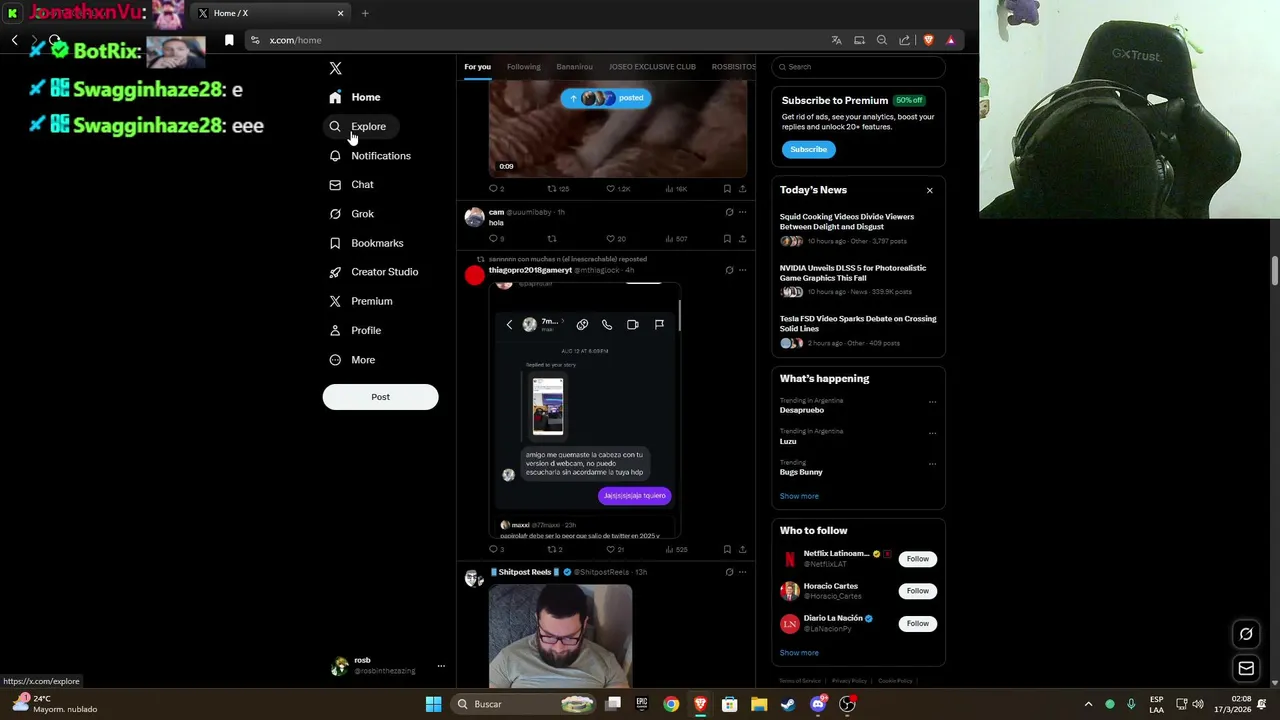
Task: Open Epic Games Launcher from the taskbar
Action: [x=642, y=704]
